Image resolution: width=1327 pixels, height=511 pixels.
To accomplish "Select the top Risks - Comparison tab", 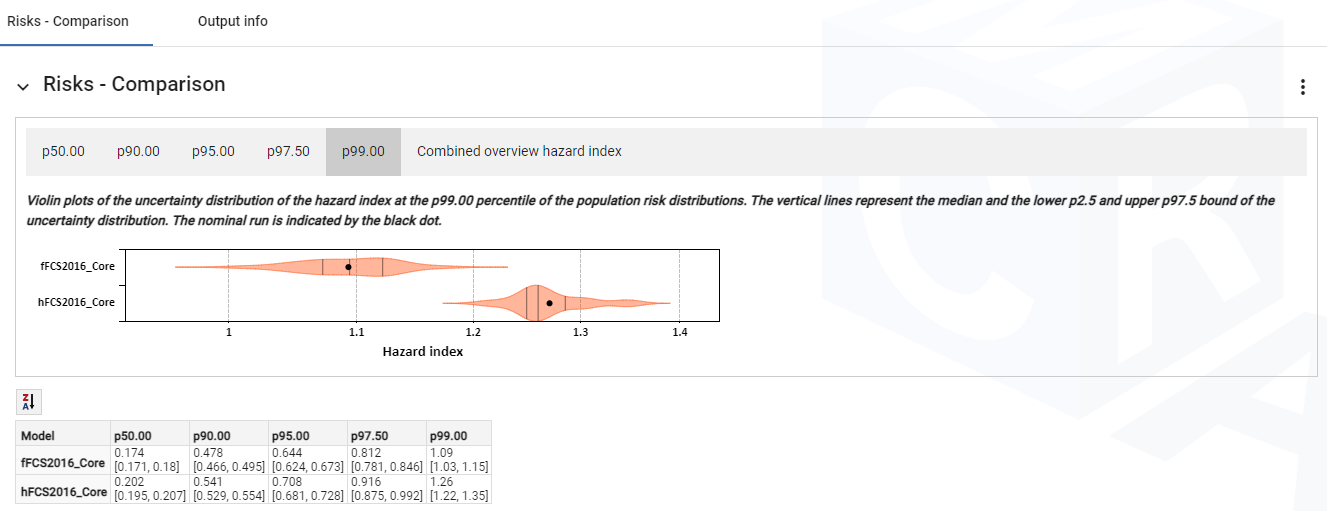I will (68, 21).
